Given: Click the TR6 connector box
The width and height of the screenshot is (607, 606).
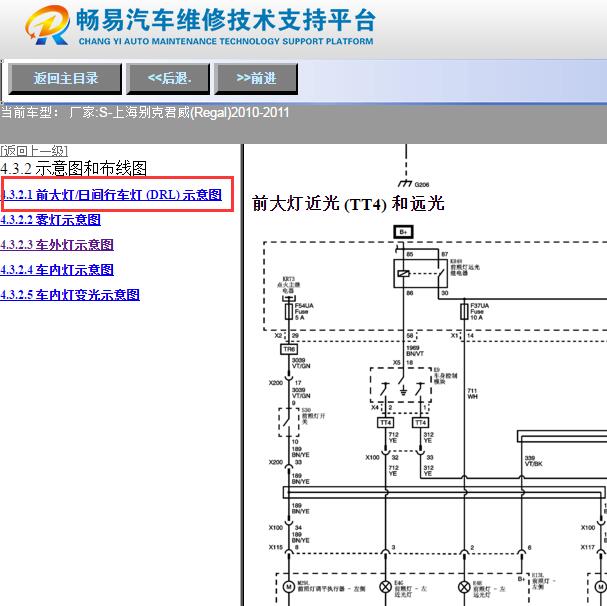Looking at the screenshot, I should [289, 349].
